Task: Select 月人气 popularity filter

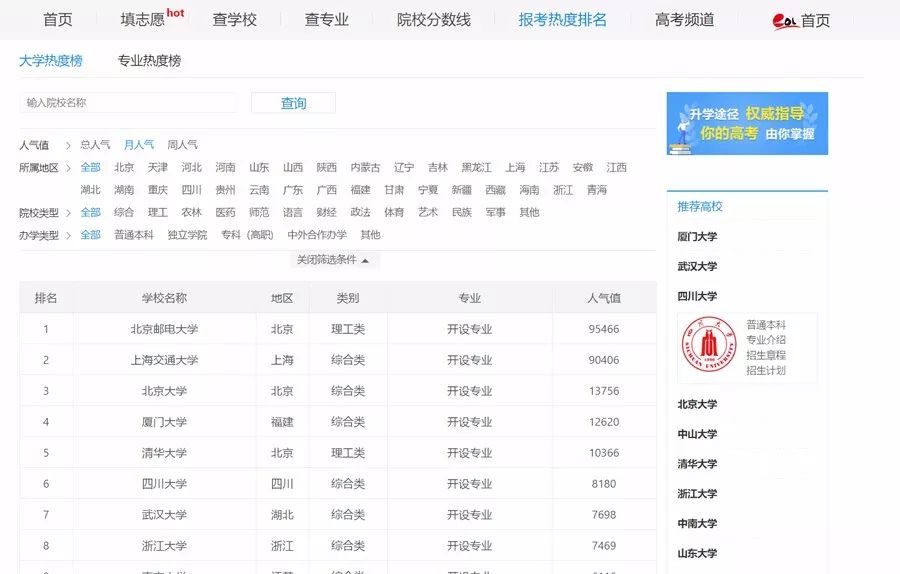Action: (139, 145)
